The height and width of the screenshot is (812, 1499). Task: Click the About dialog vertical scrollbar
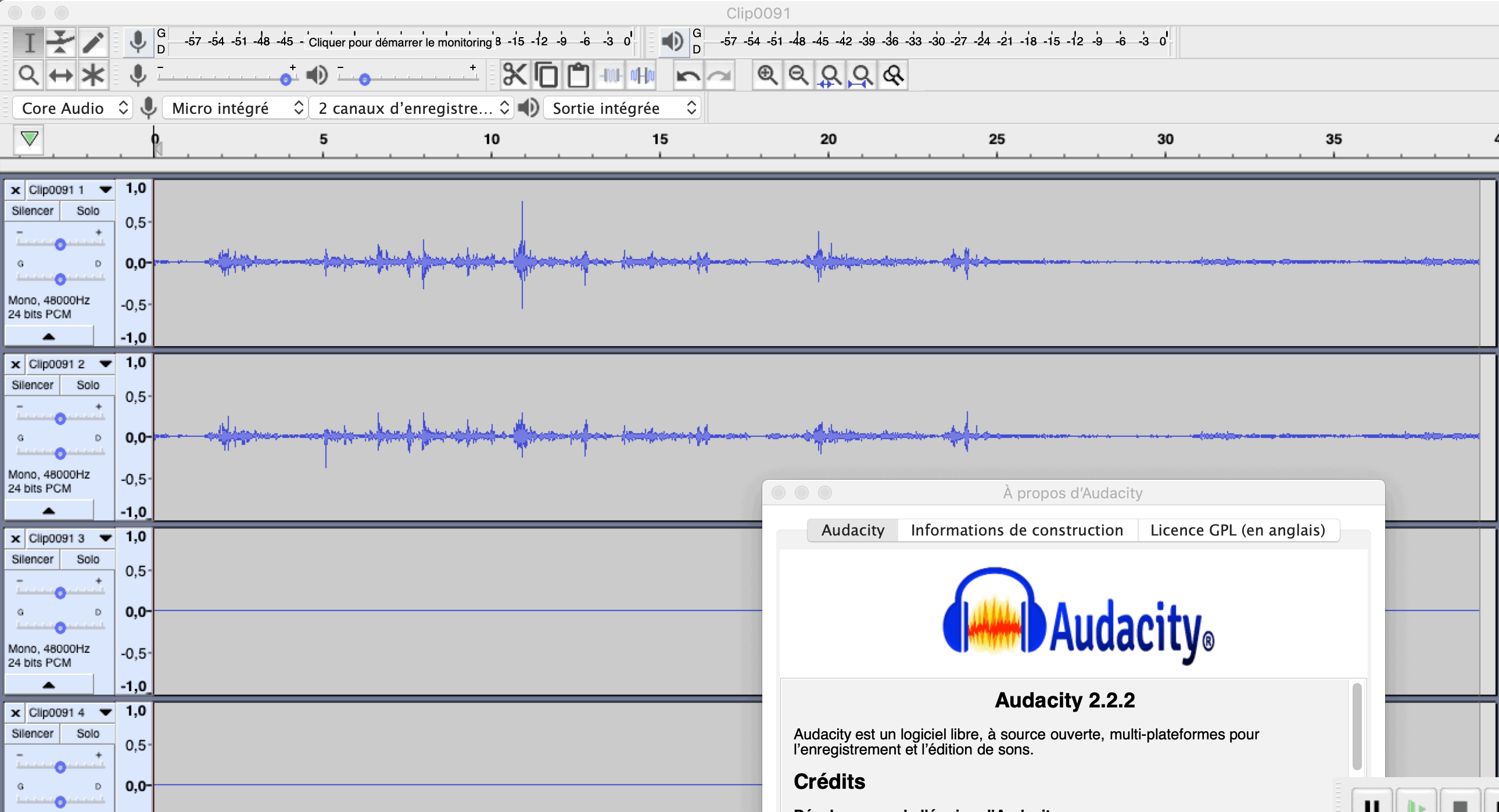point(1357,727)
